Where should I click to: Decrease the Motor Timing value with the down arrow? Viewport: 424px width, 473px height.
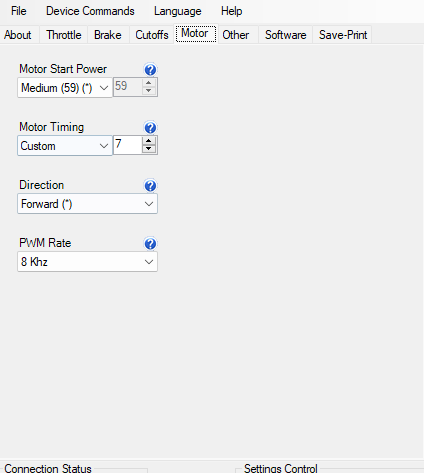149,149
